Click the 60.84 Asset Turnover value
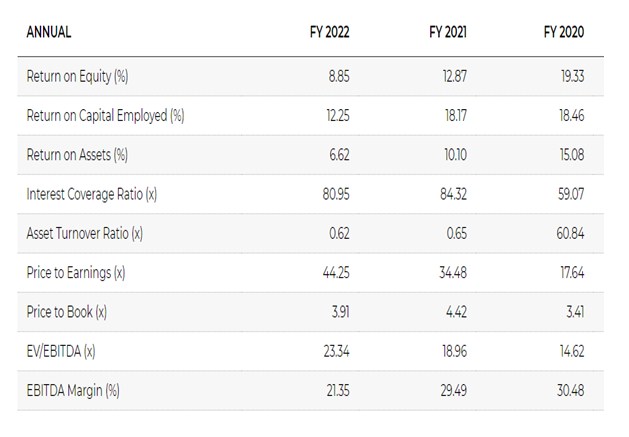Viewport: 629px width, 437px height. [570, 233]
